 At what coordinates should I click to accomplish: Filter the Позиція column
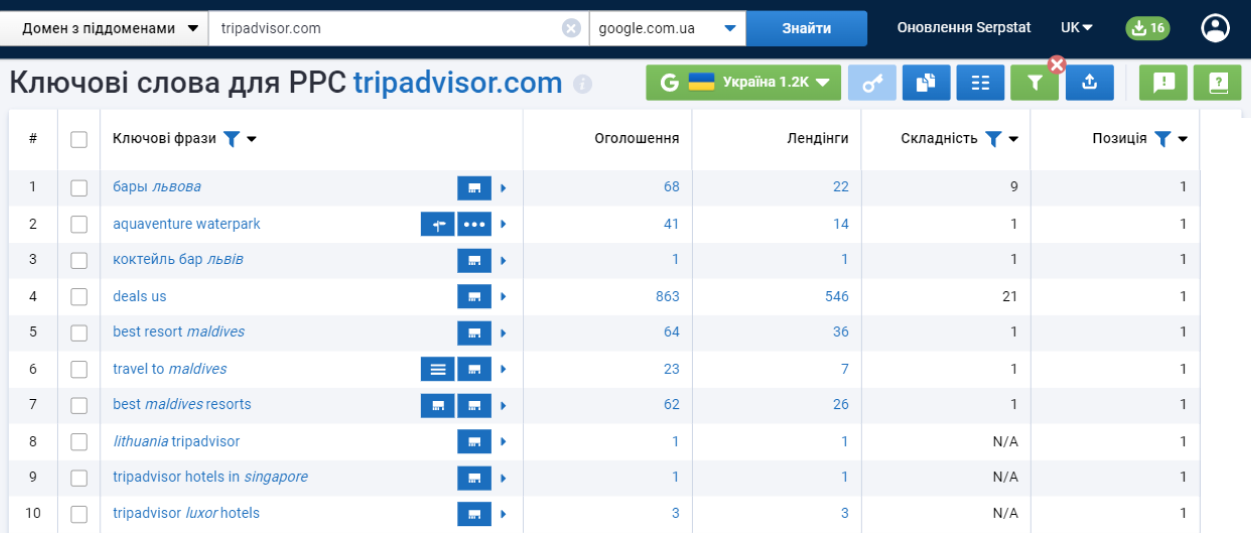1162,139
